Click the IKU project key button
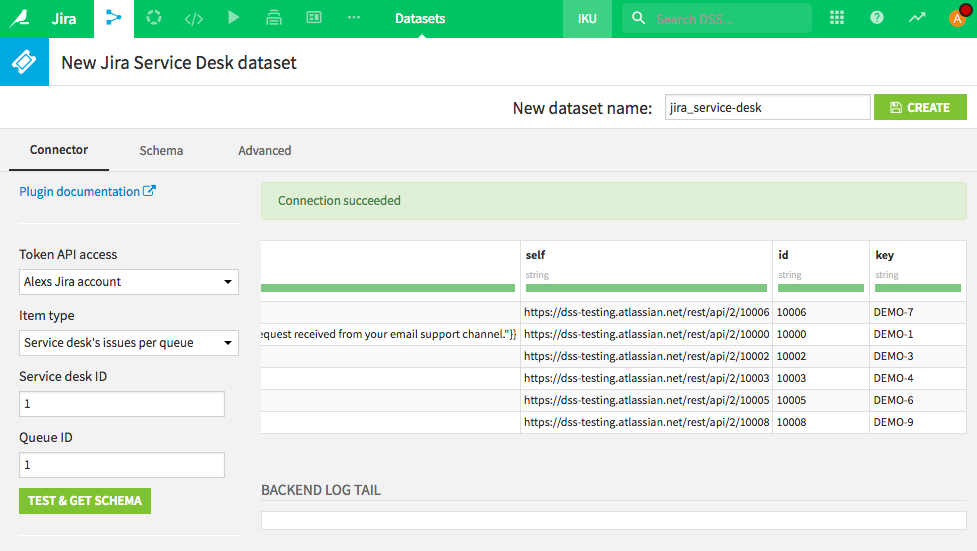The width and height of the screenshot is (977, 551). [x=587, y=19]
